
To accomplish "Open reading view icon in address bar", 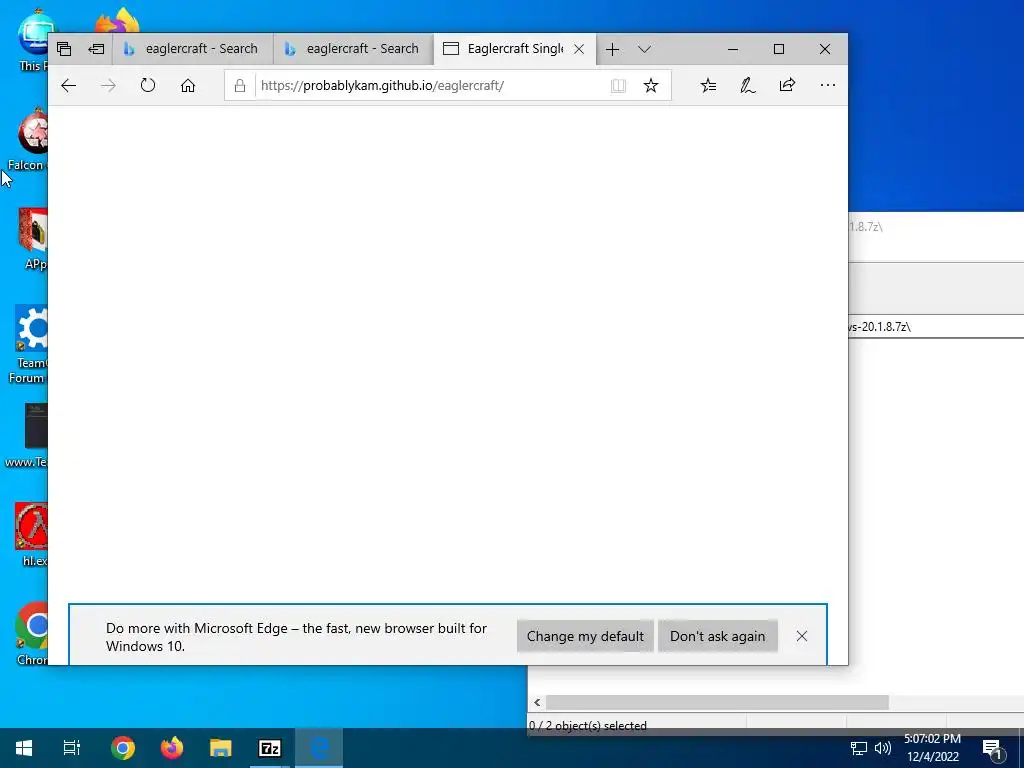I will 618,86.
